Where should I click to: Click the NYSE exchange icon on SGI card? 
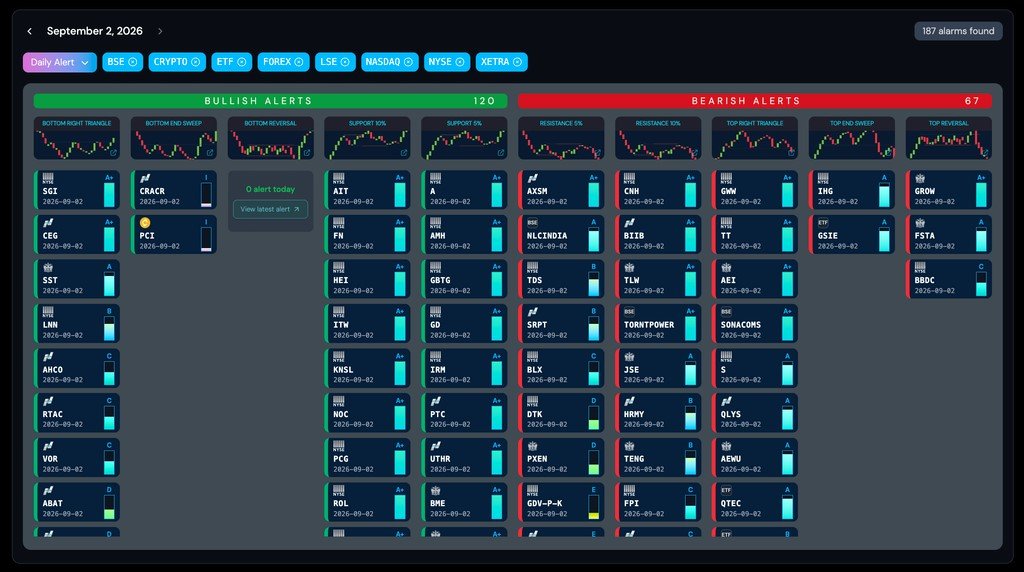(x=48, y=178)
